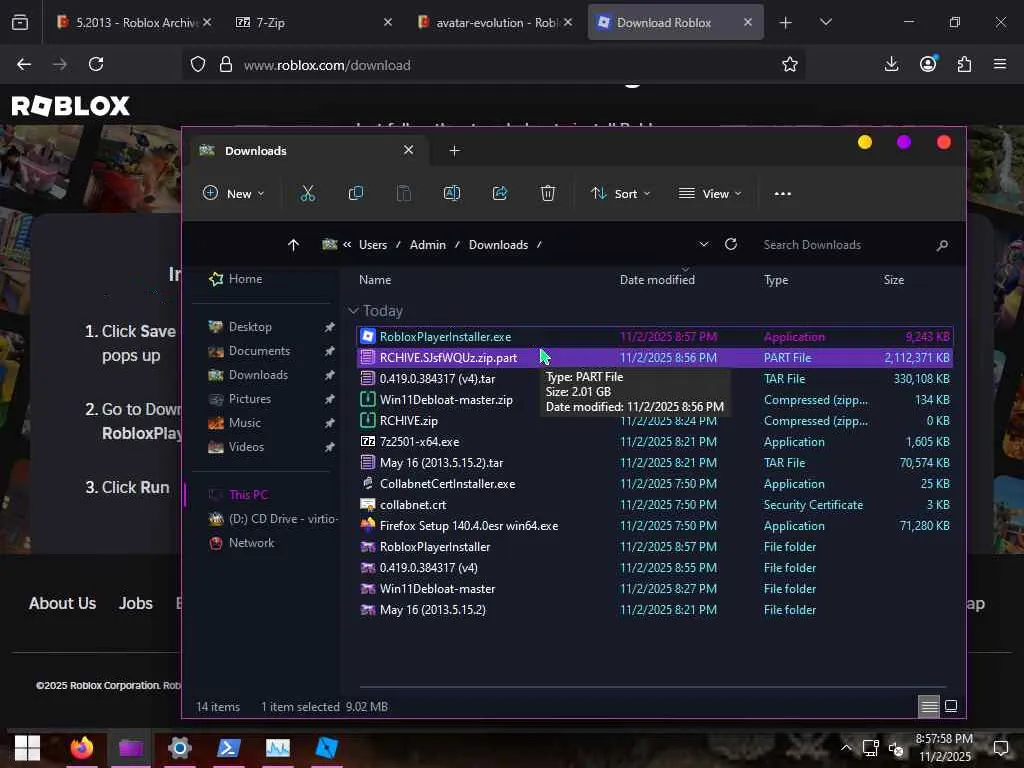Click Roblox logo on the webpage
Viewport: 1024px width, 768px height.
click(x=71, y=106)
